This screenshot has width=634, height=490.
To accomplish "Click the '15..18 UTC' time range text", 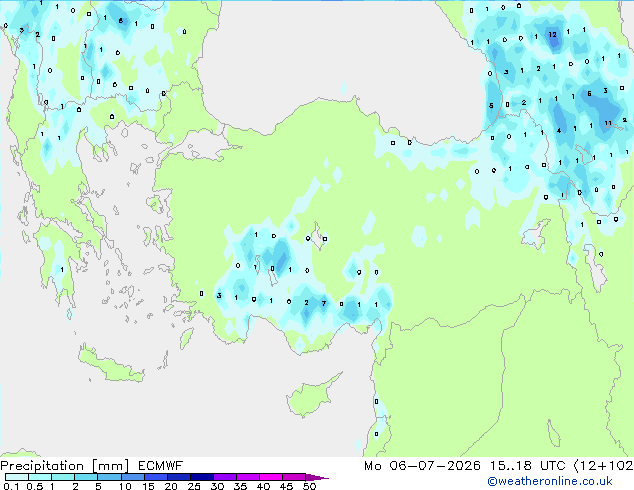I will click(527, 466).
